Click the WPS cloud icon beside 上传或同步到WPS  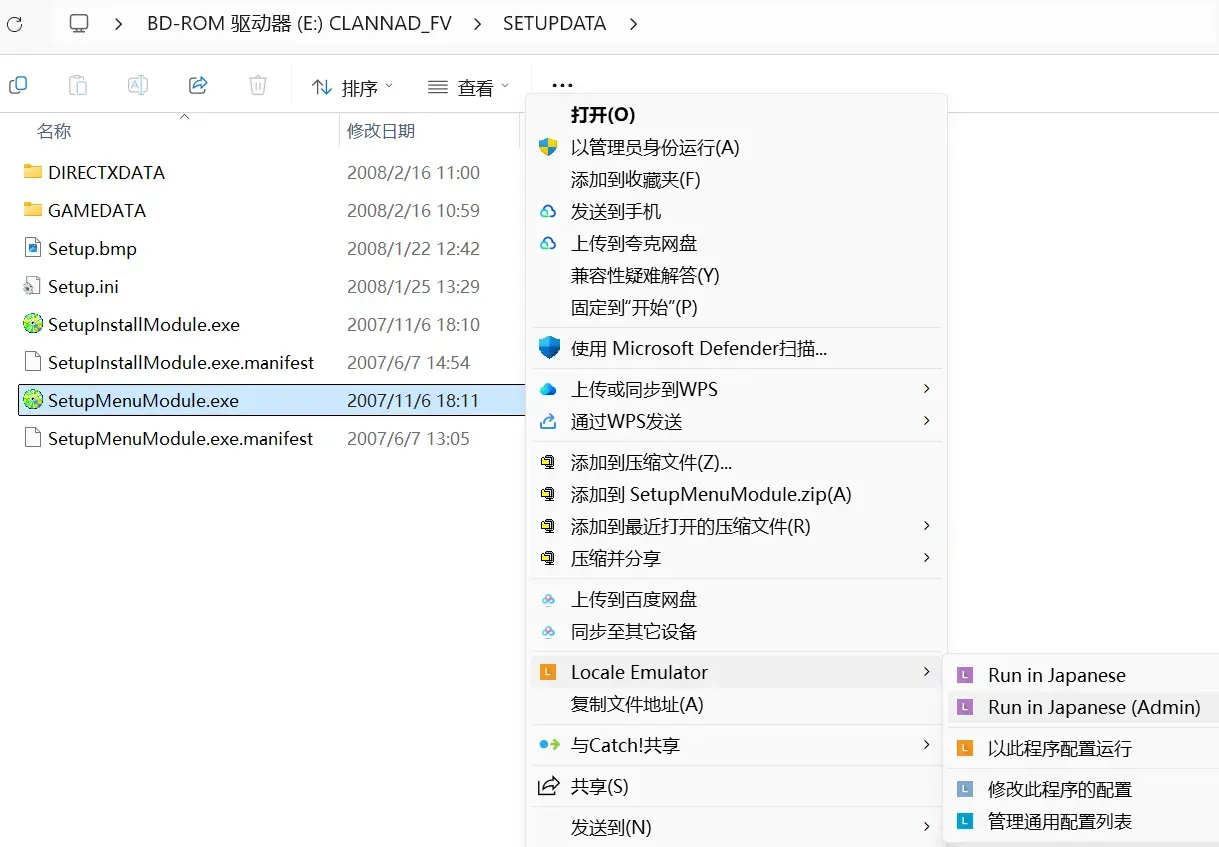click(x=548, y=389)
